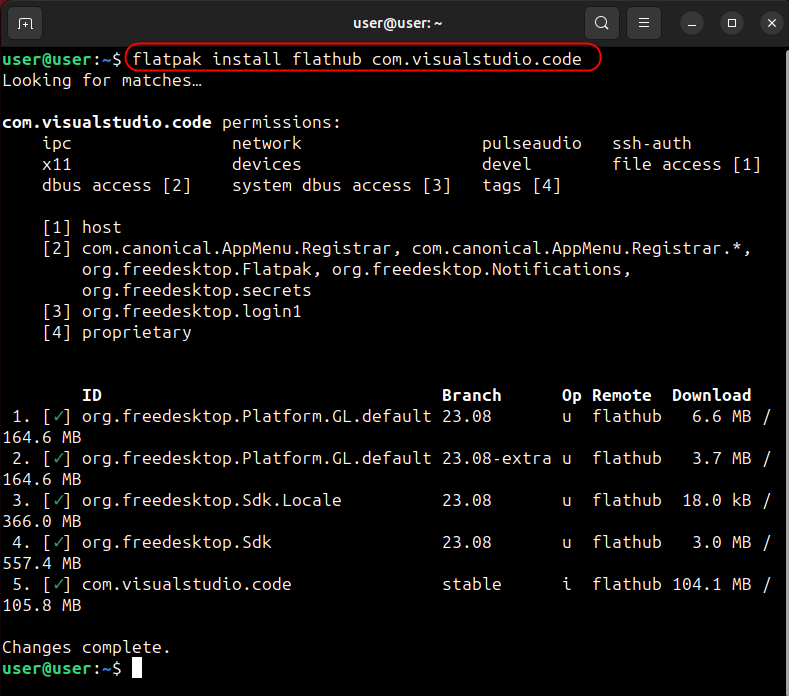Image resolution: width=789 pixels, height=696 pixels.
Task: Click the "Changes complete." message
Action: tap(86, 647)
